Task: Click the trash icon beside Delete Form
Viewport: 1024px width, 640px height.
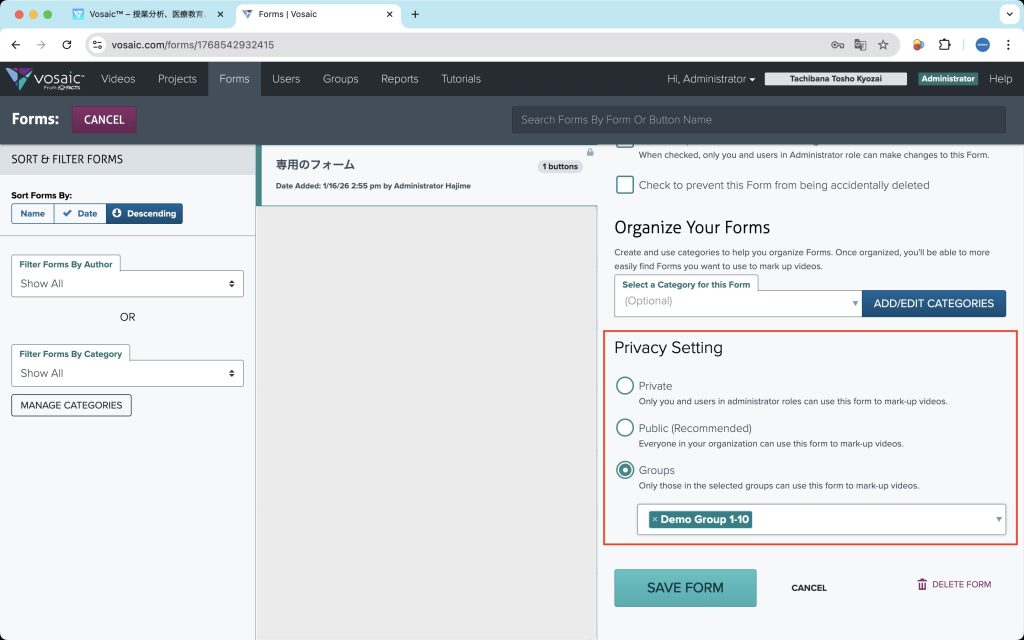Action: point(922,584)
